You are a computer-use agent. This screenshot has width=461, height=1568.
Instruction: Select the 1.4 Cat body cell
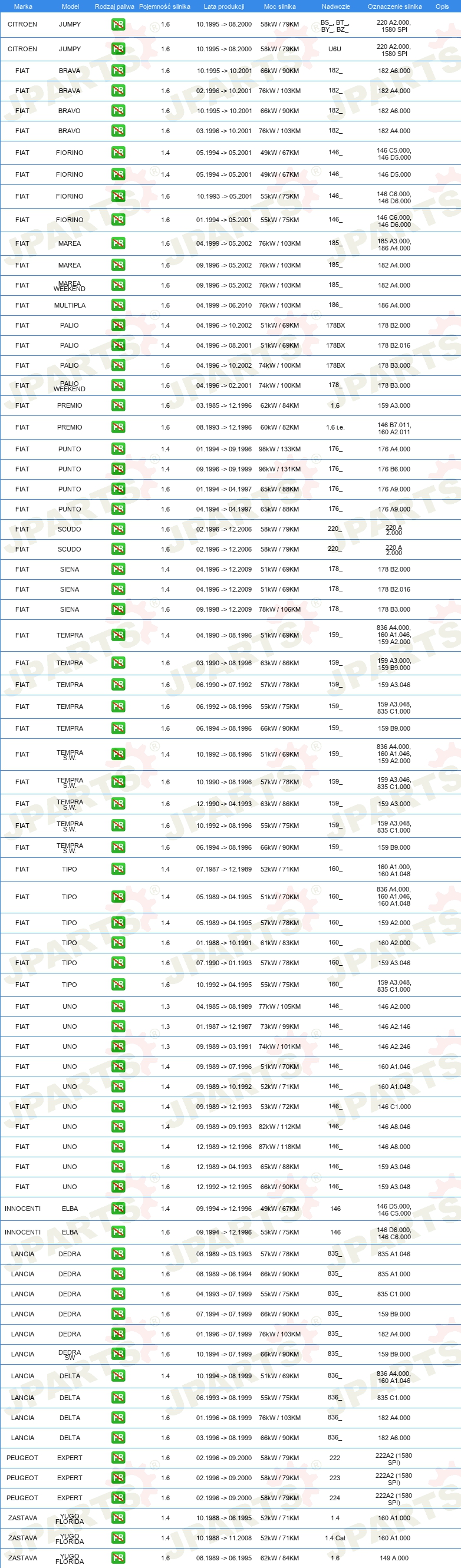(335, 1538)
